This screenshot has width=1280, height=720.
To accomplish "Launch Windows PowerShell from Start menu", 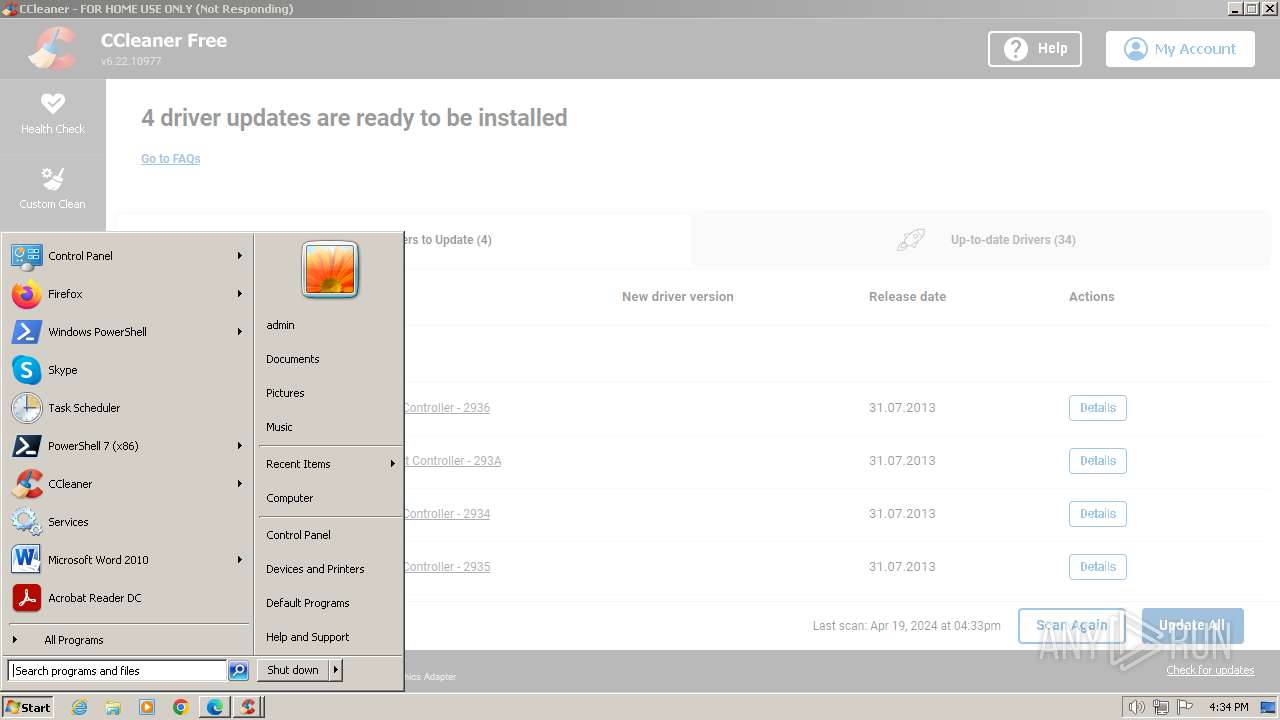I will [128, 332].
